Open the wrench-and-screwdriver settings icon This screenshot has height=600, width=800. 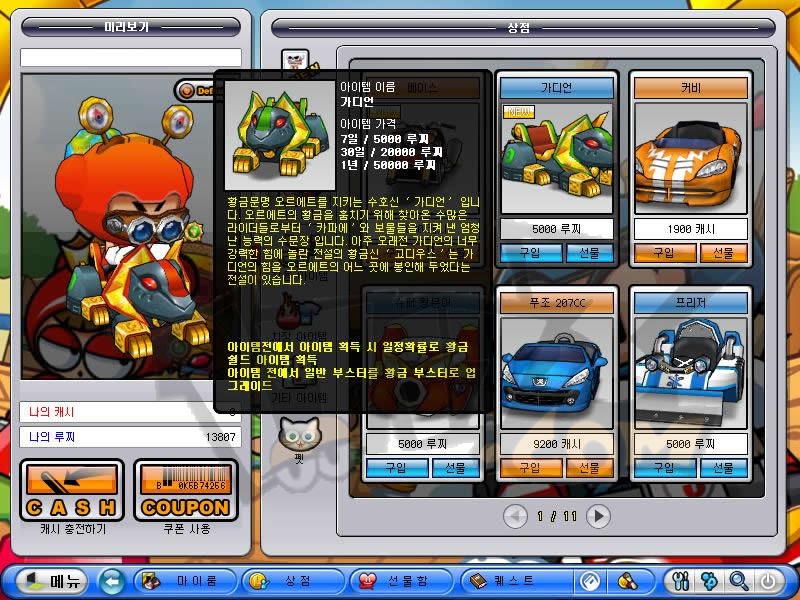tap(681, 581)
